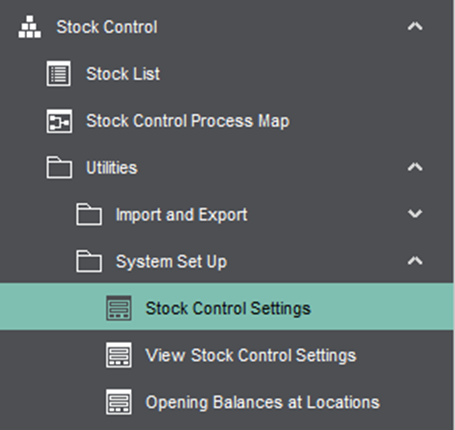This screenshot has width=455, height=430.
Task: Collapse System Set Up using its up chevron
Action: [415, 261]
